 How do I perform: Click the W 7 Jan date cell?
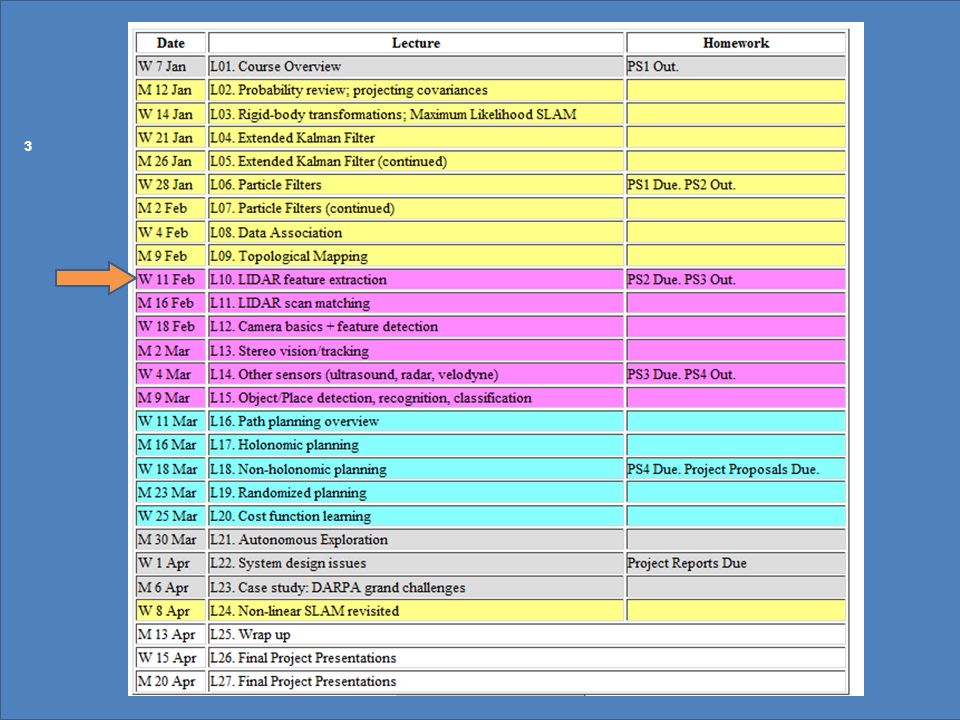pos(170,66)
